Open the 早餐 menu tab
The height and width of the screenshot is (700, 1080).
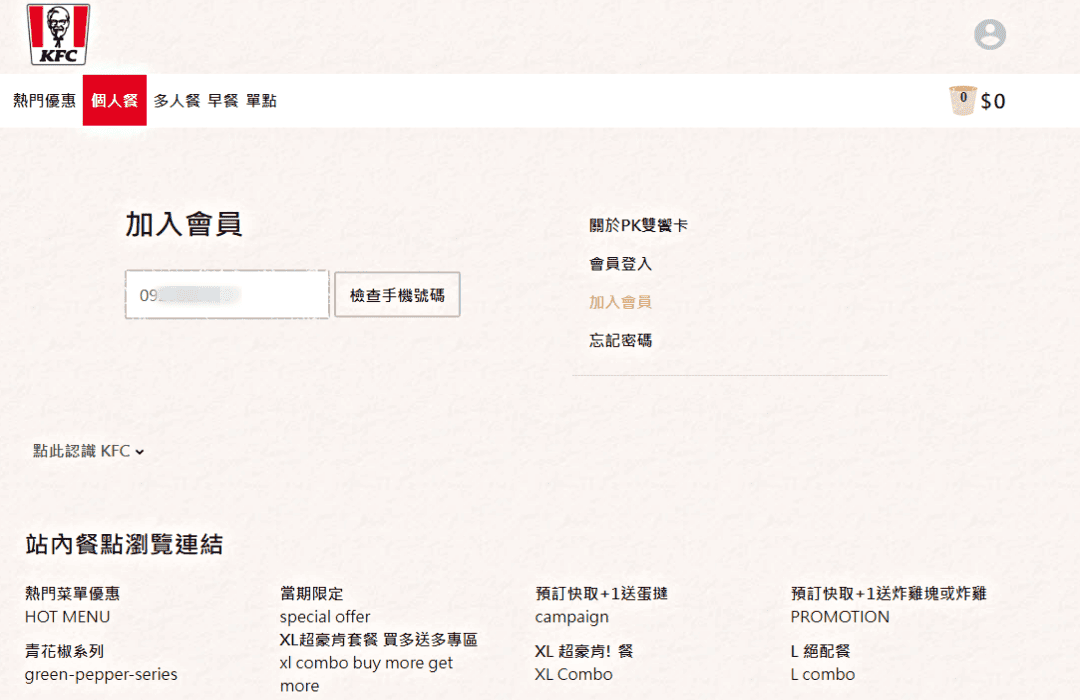pyautogui.click(x=223, y=101)
